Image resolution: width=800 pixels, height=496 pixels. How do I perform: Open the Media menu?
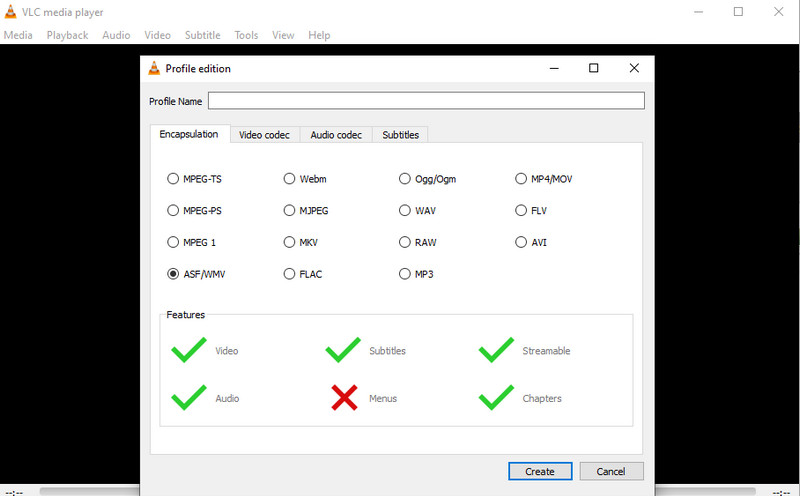pos(18,35)
